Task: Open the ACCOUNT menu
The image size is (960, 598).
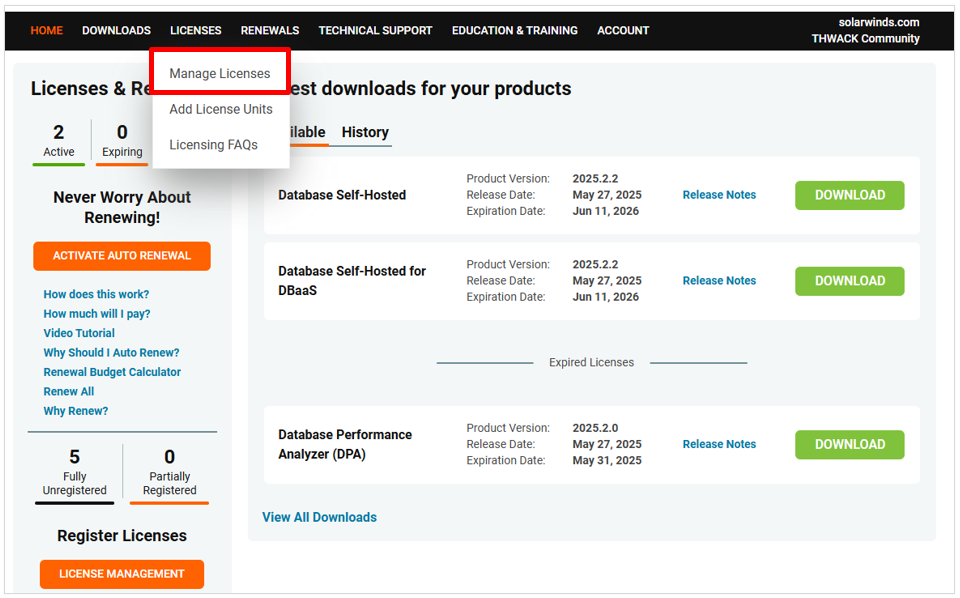Action: pyautogui.click(x=623, y=31)
